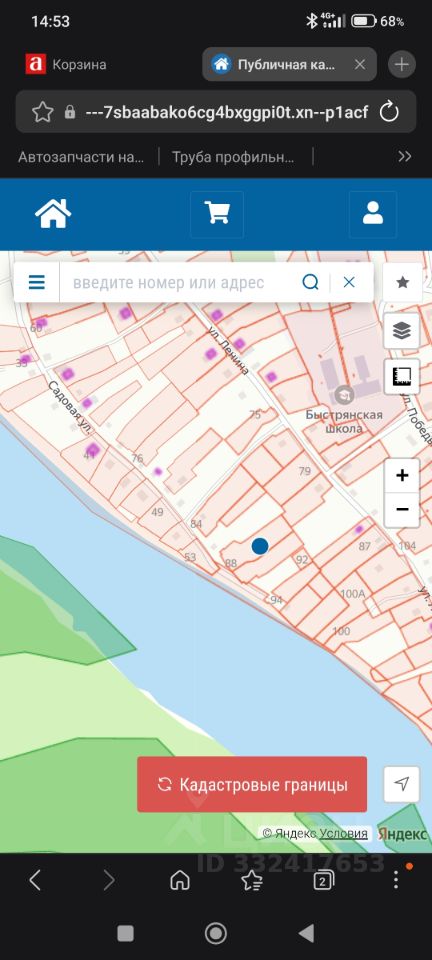This screenshot has width=432, height=960.
Task: Open favorites with the star map button
Action: (403, 282)
